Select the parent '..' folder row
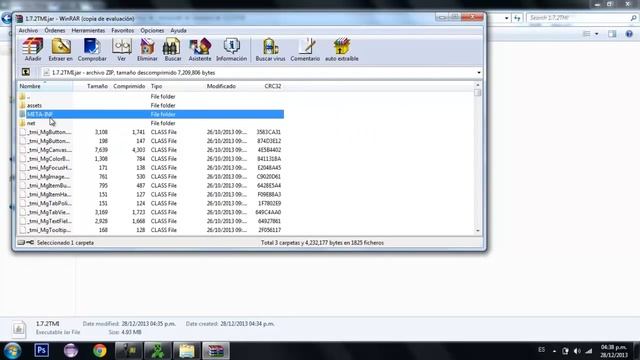 [x=151, y=96]
